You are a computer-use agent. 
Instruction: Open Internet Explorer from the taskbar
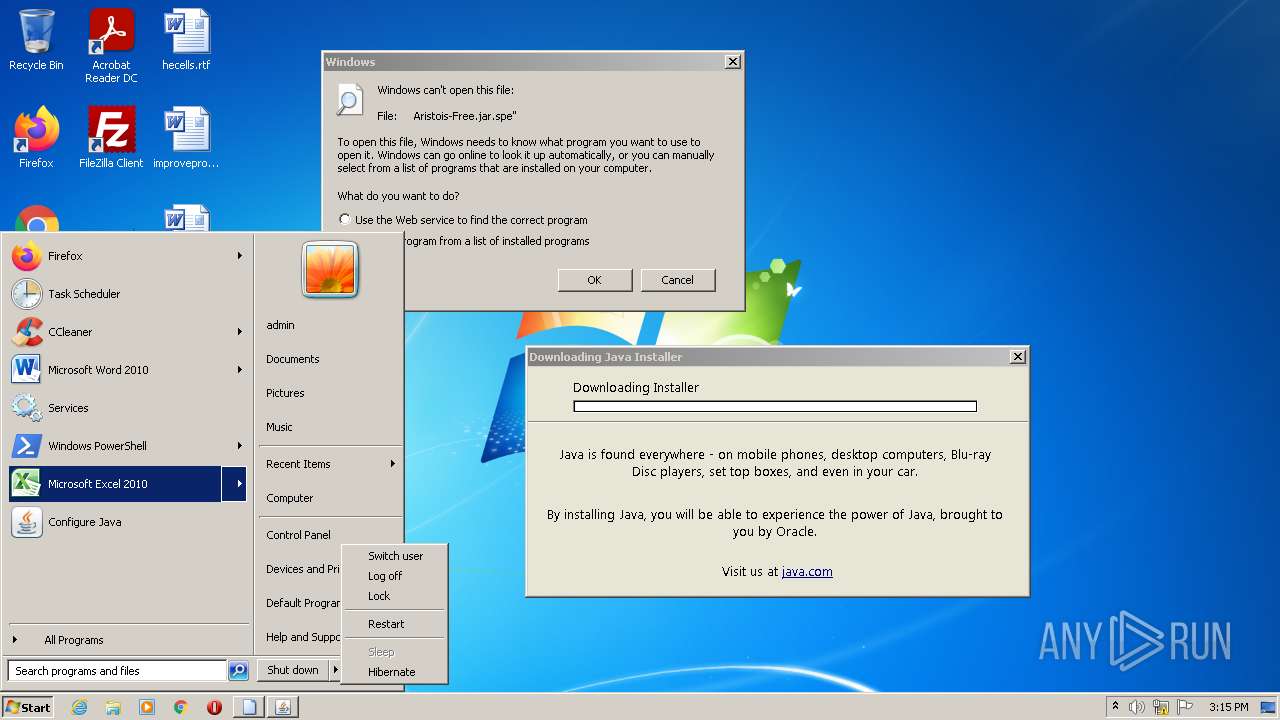(x=79, y=707)
